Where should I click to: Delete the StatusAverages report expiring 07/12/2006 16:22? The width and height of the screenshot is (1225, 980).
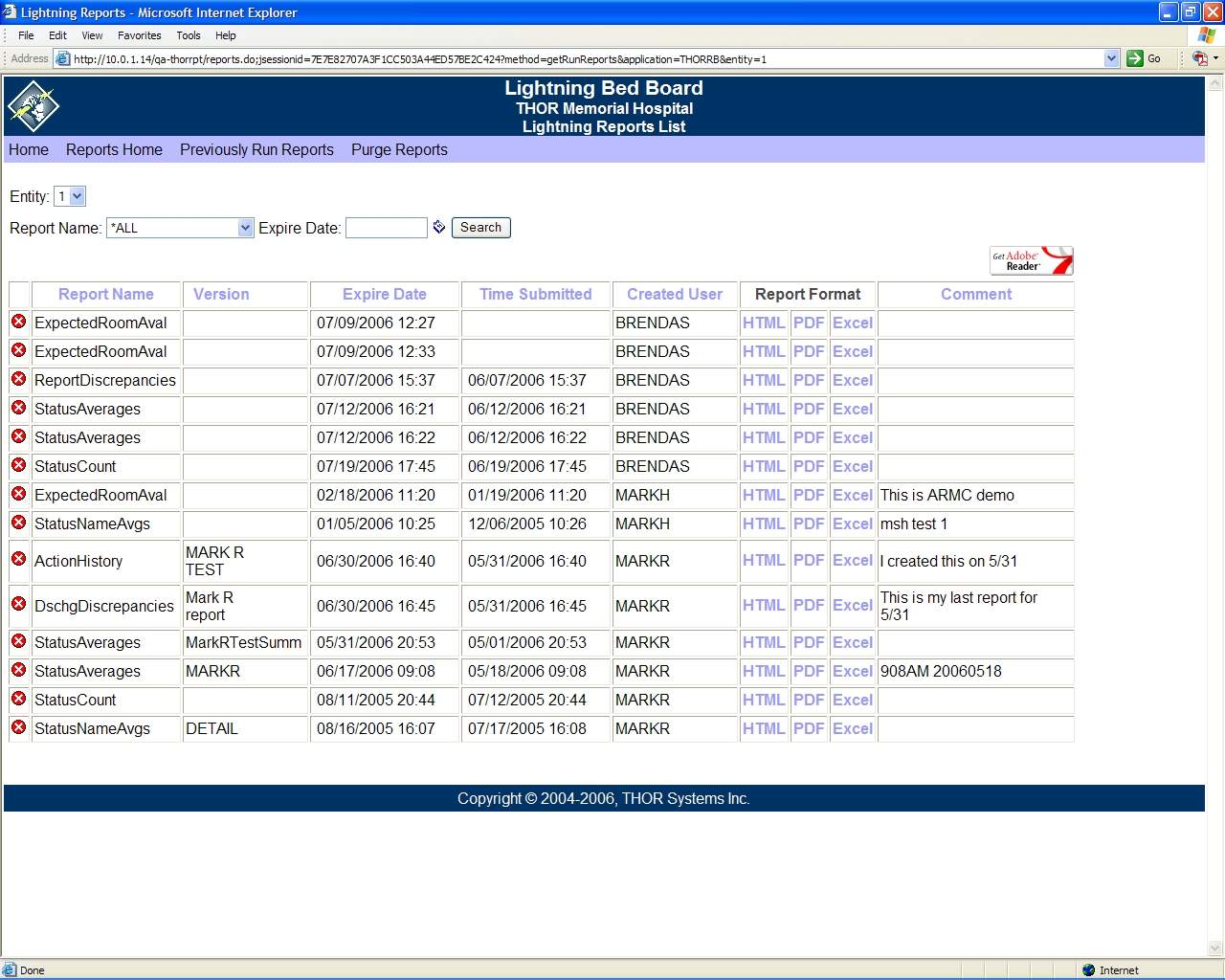[x=18, y=436]
